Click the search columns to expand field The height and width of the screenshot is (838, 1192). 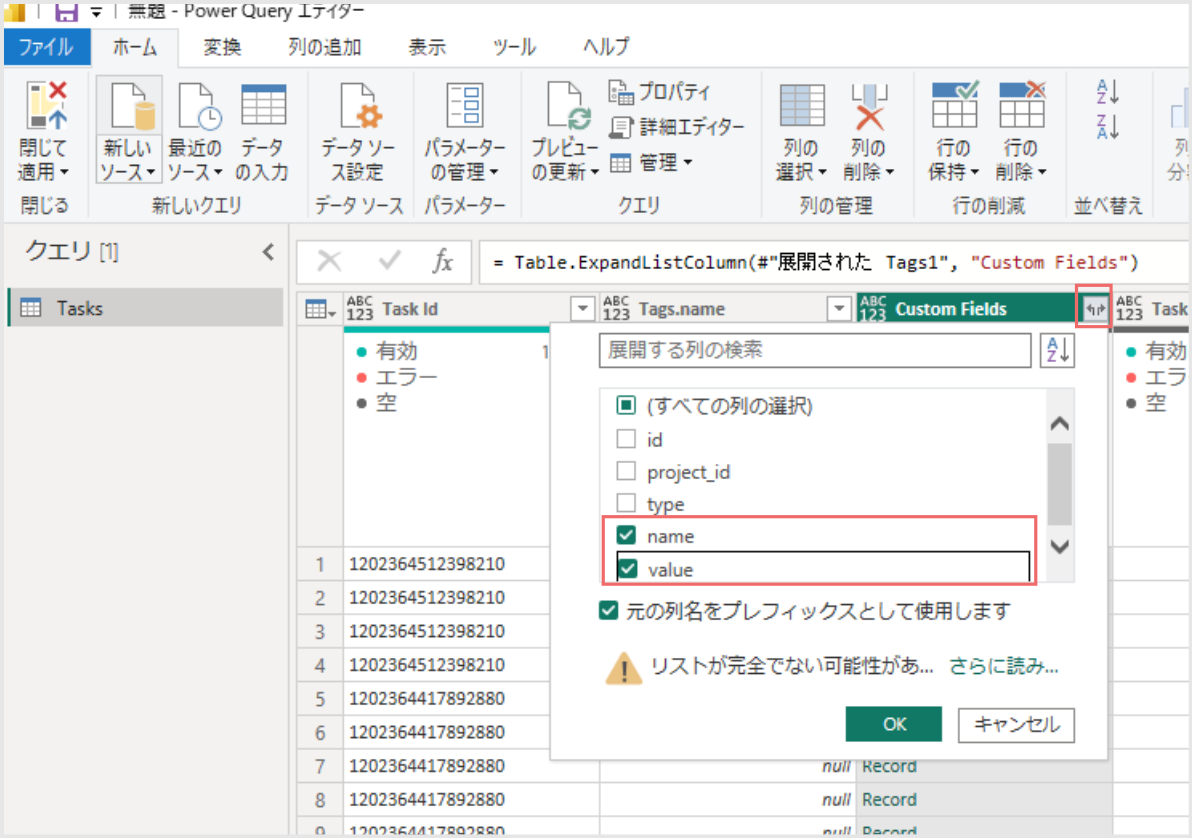815,351
